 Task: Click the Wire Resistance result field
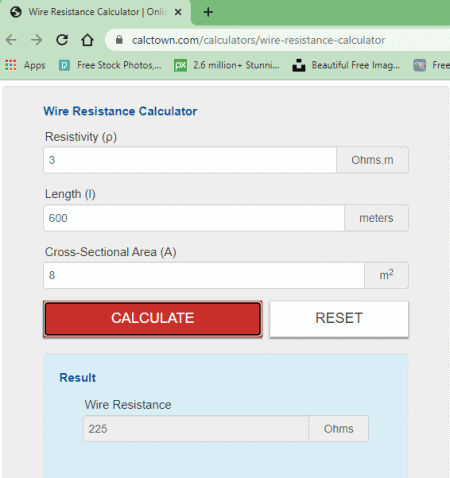click(196, 429)
